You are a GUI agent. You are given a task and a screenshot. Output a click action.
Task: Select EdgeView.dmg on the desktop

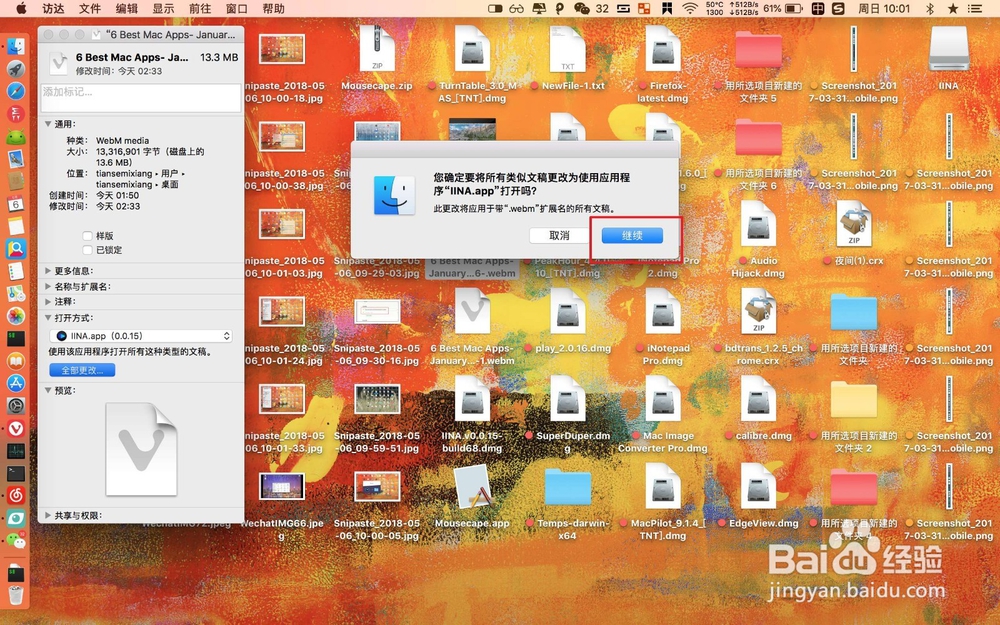click(x=758, y=487)
